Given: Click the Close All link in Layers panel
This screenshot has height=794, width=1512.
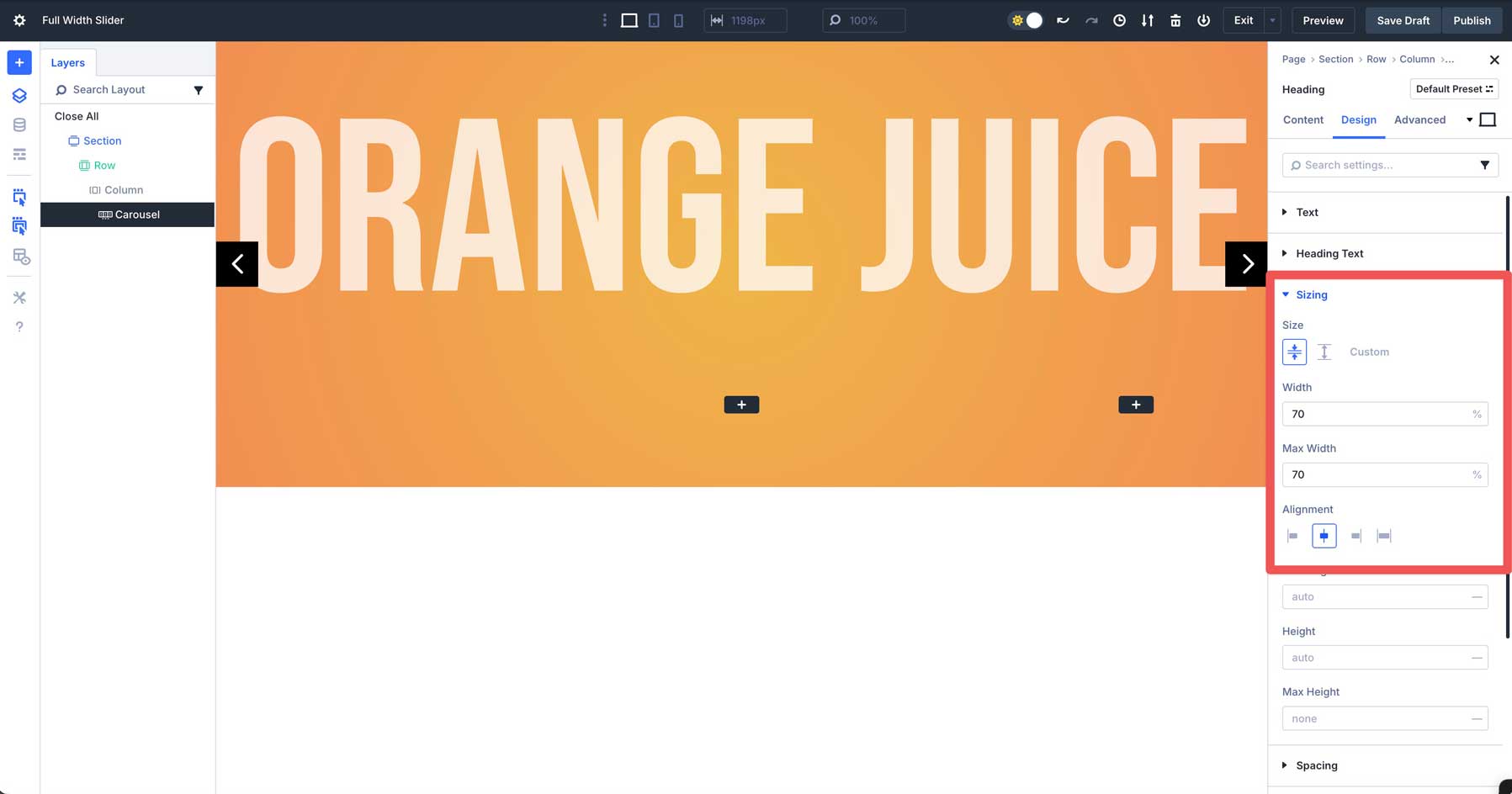Looking at the screenshot, I should point(76,116).
